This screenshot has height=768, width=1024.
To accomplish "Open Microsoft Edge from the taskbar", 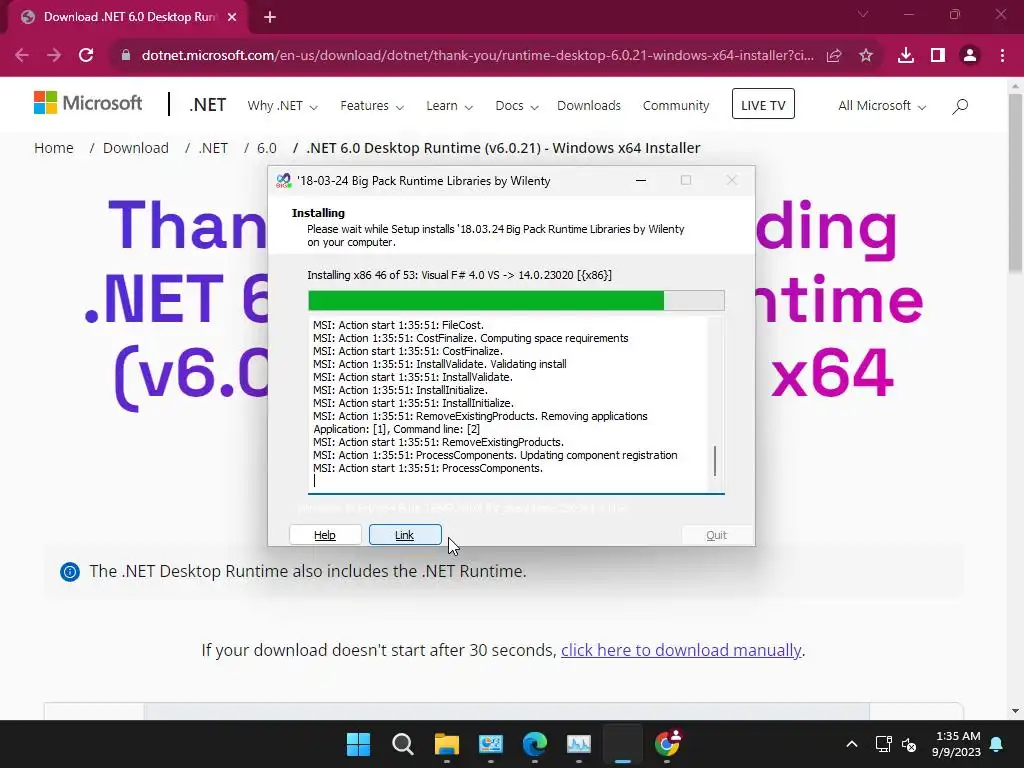I will click(x=535, y=744).
